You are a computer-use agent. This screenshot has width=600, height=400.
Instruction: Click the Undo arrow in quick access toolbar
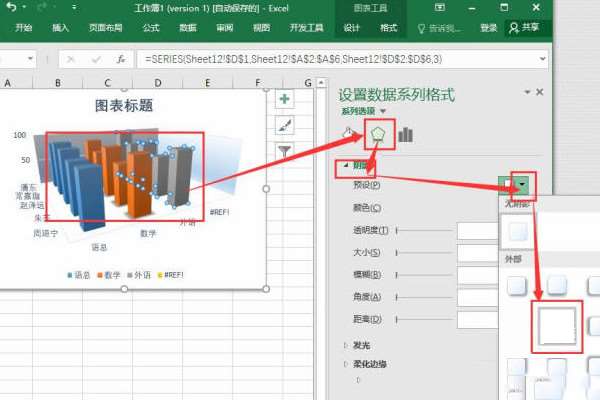point(11,7)
